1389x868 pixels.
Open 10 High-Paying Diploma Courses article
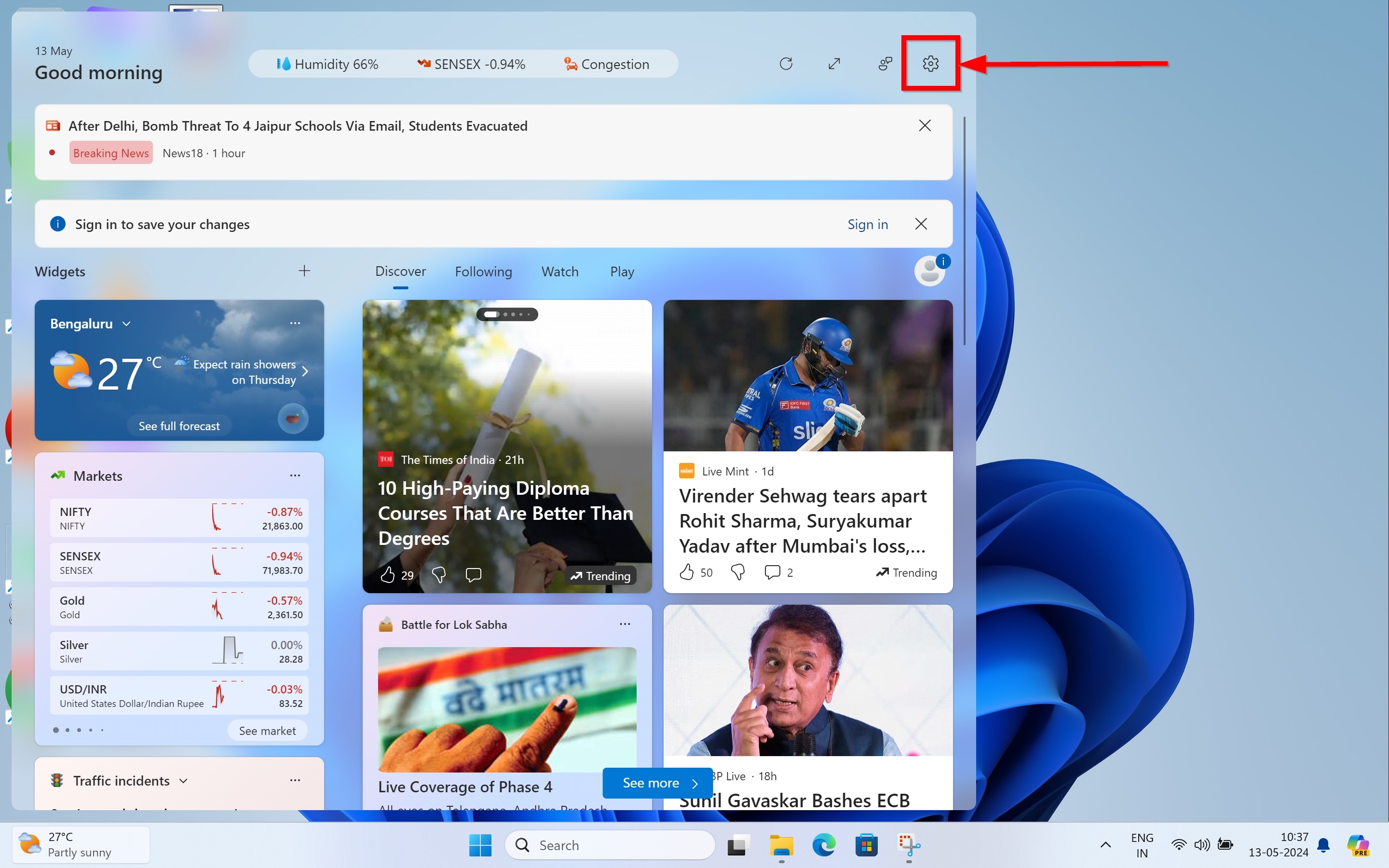[x=505, y=513]
